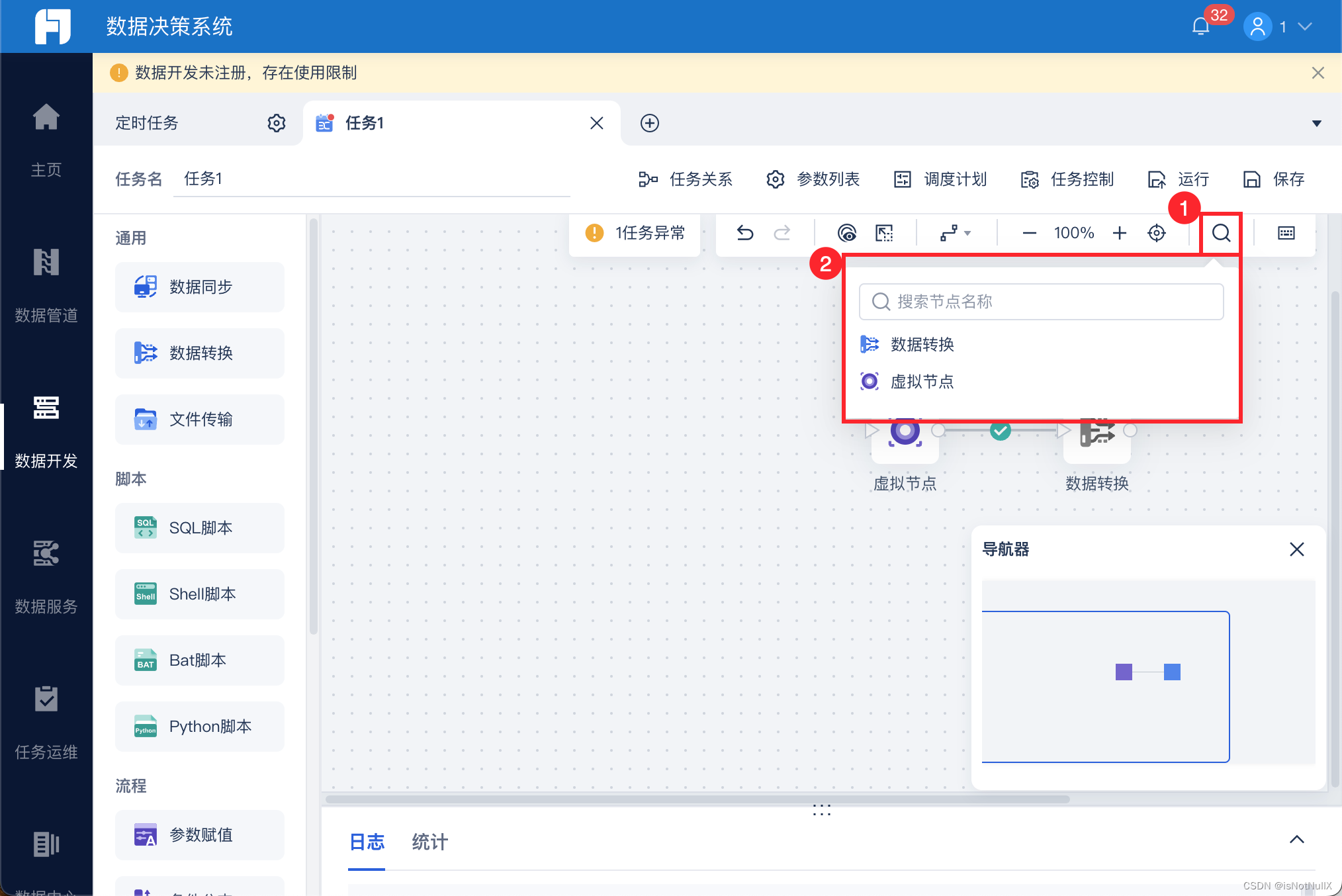The height and width of the screenshot is (896, 1342).
Task: Click the locate/center canvas target icon
Action: (1157, 233)
